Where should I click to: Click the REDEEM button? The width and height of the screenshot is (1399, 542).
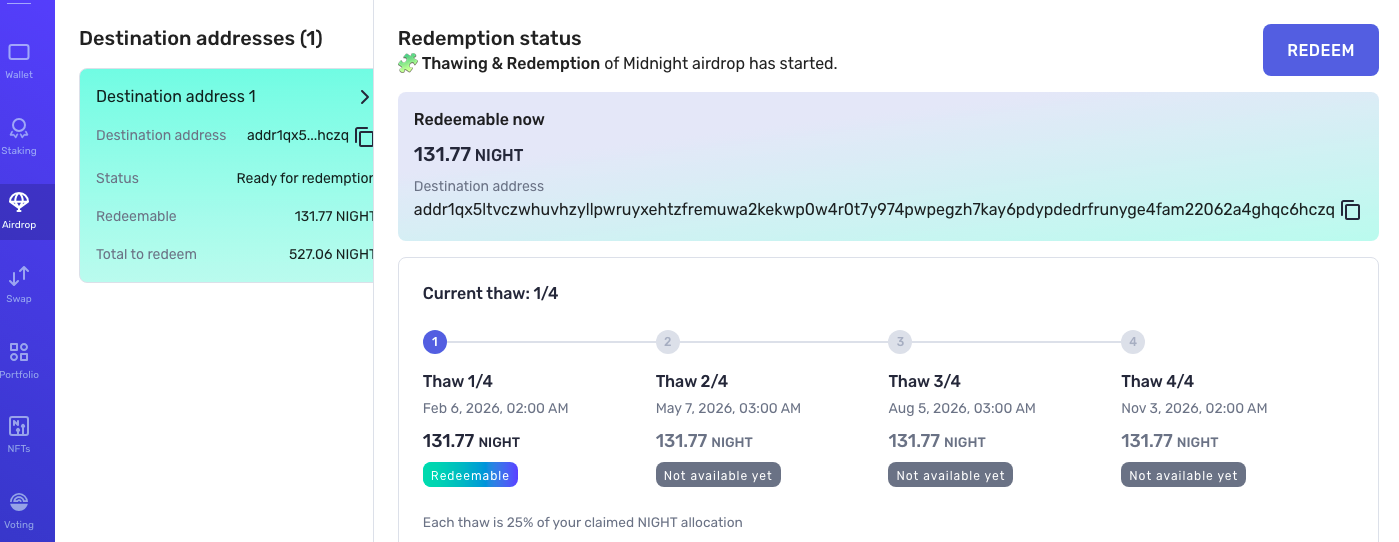point(1321,50)
